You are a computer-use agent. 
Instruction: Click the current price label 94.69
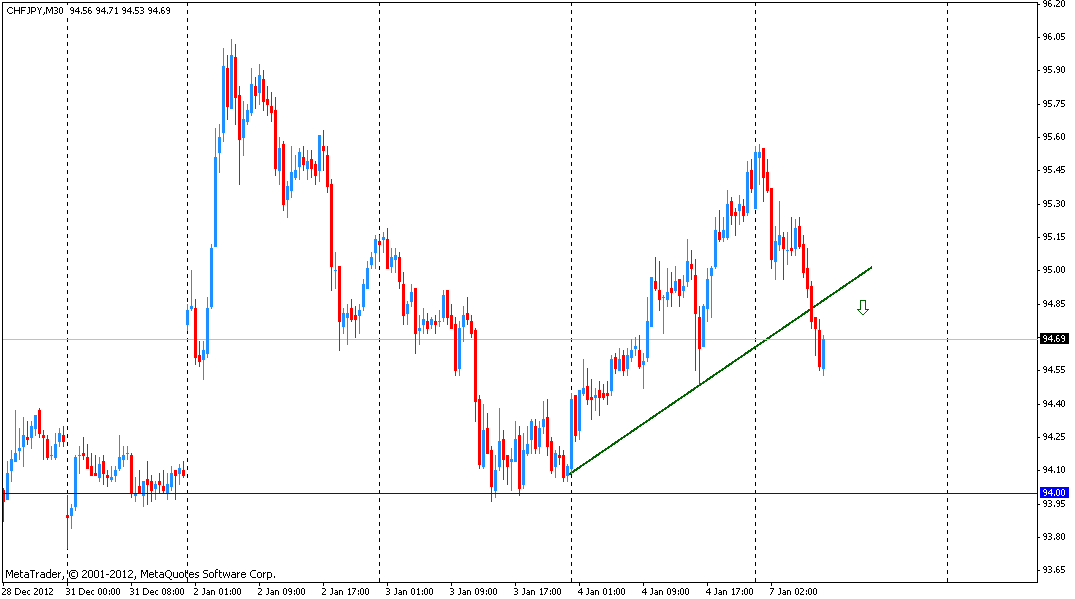[1054, 339]
